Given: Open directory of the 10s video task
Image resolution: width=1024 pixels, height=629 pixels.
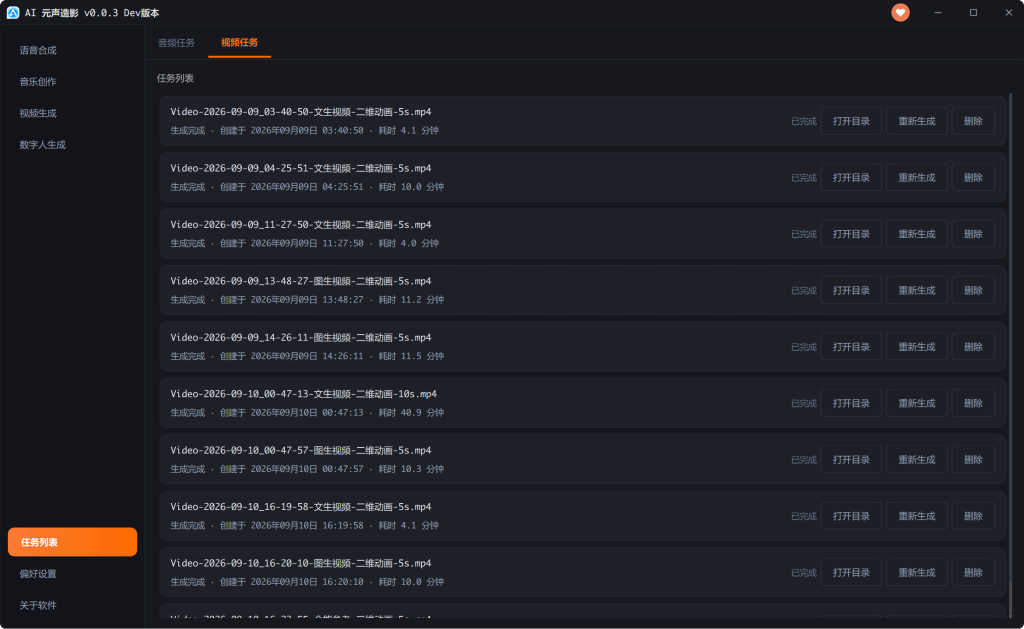Looking at the screenshot, I should tap(851, 404).
